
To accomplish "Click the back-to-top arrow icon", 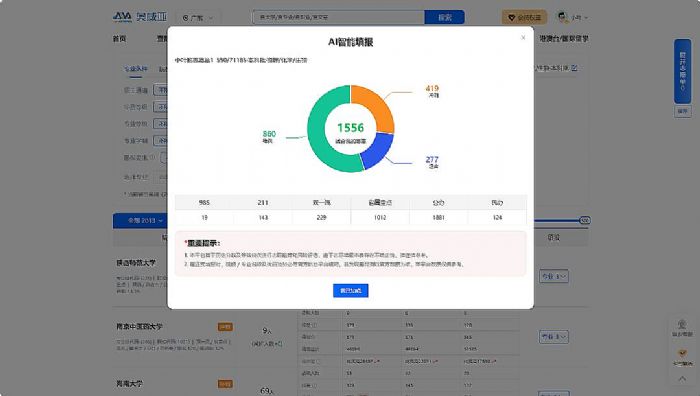I will coord(682,379).
